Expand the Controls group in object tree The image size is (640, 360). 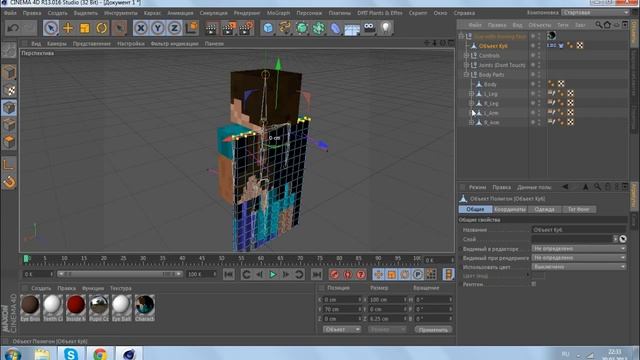pyautogui.click(x=466, y=56)
